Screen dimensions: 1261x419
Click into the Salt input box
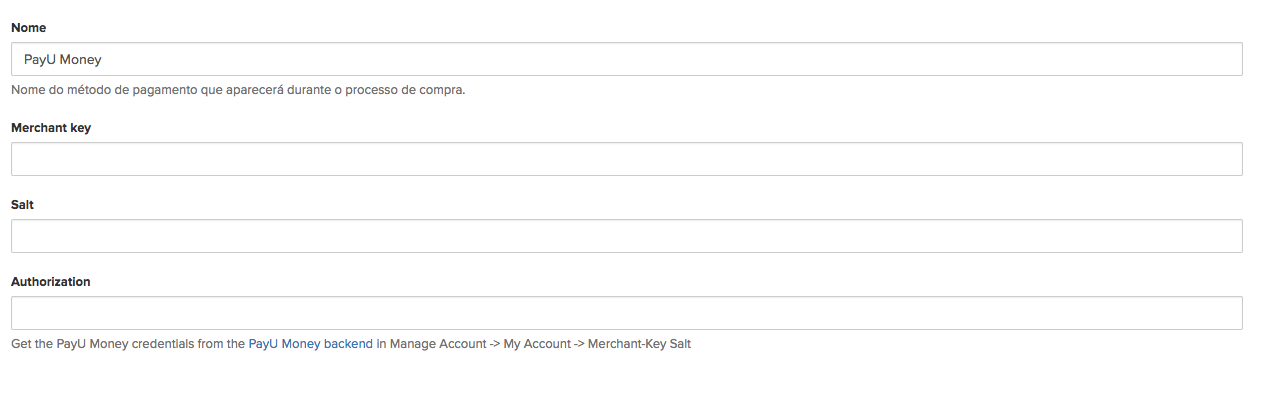click(x=626, y=236)
